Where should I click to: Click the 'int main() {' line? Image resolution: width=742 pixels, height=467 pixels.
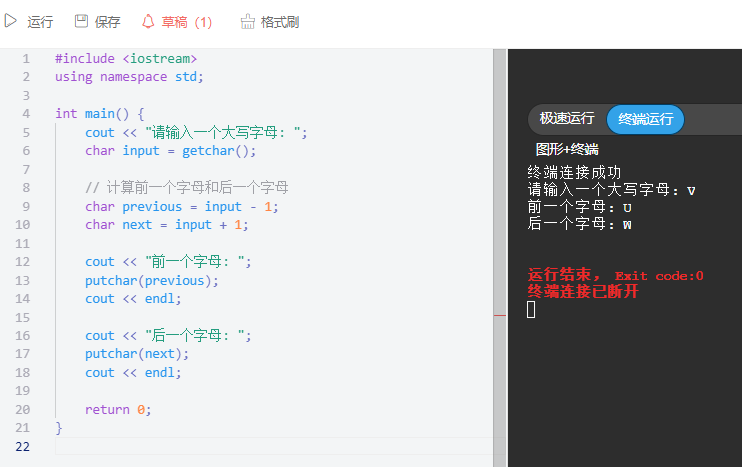tap(100, 114)
